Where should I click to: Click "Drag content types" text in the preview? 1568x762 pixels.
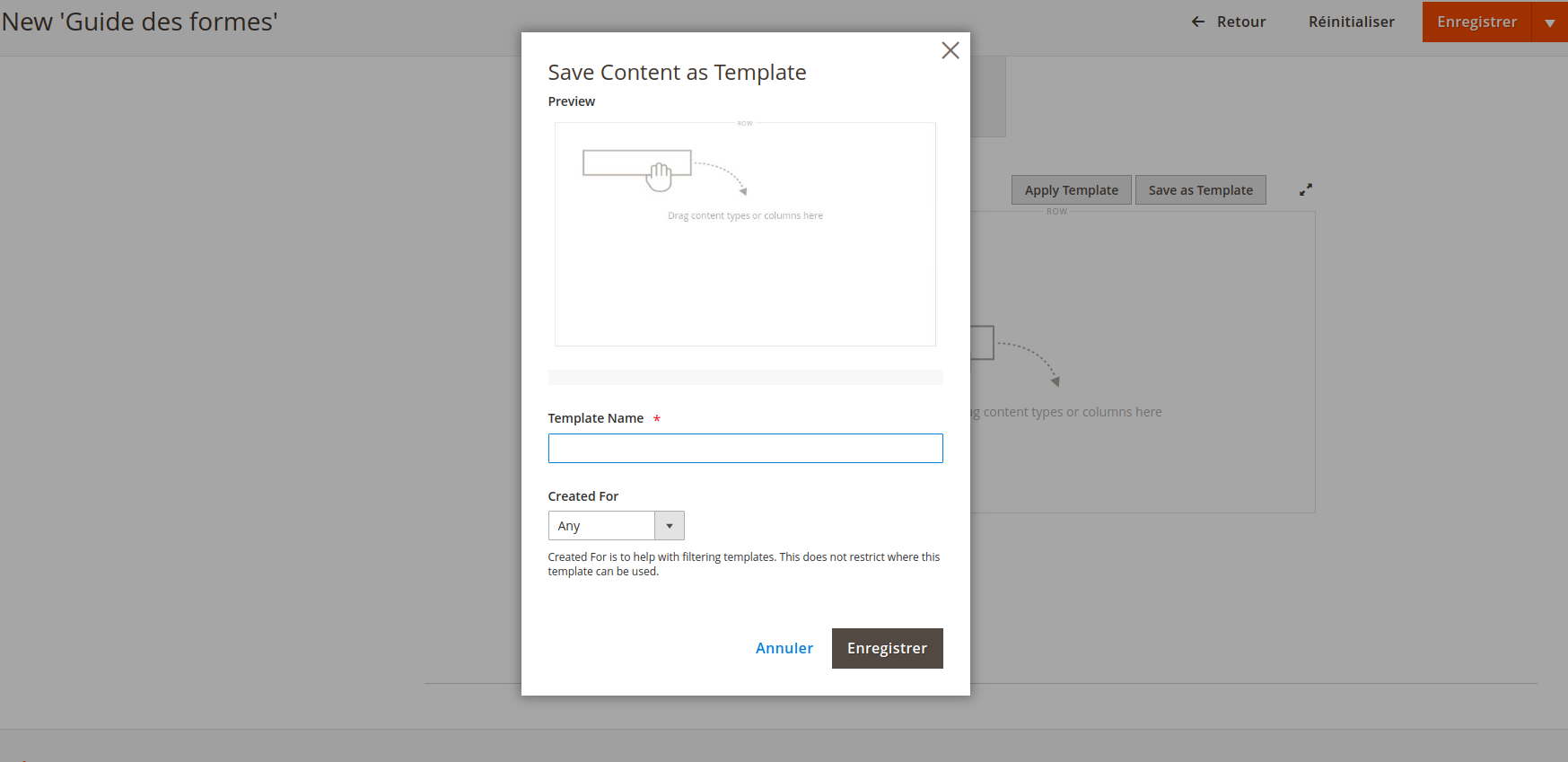click(745, 216)
